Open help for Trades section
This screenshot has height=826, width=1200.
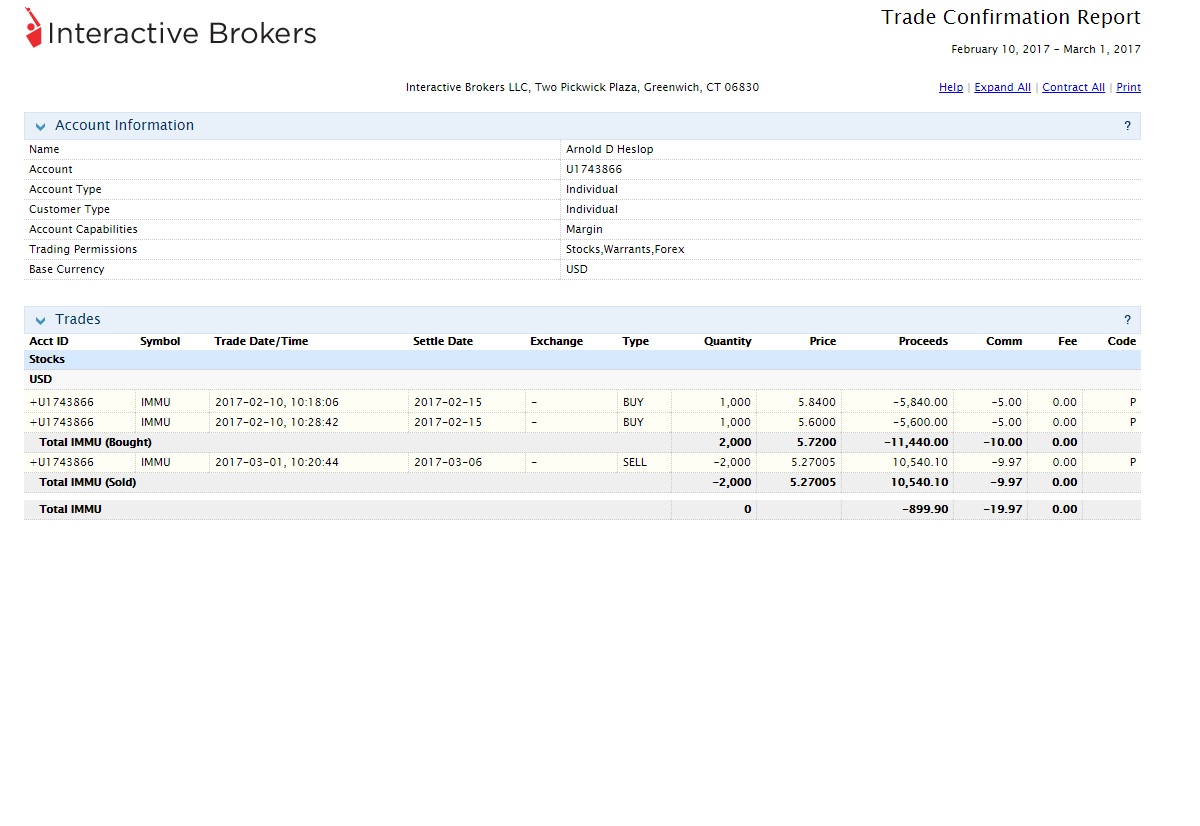[1127, 320]
